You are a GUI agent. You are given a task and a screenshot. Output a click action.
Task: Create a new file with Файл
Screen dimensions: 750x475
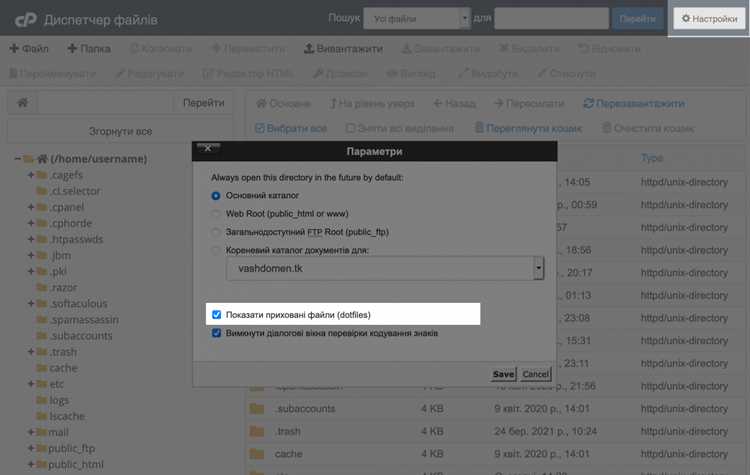pos(29,48)
